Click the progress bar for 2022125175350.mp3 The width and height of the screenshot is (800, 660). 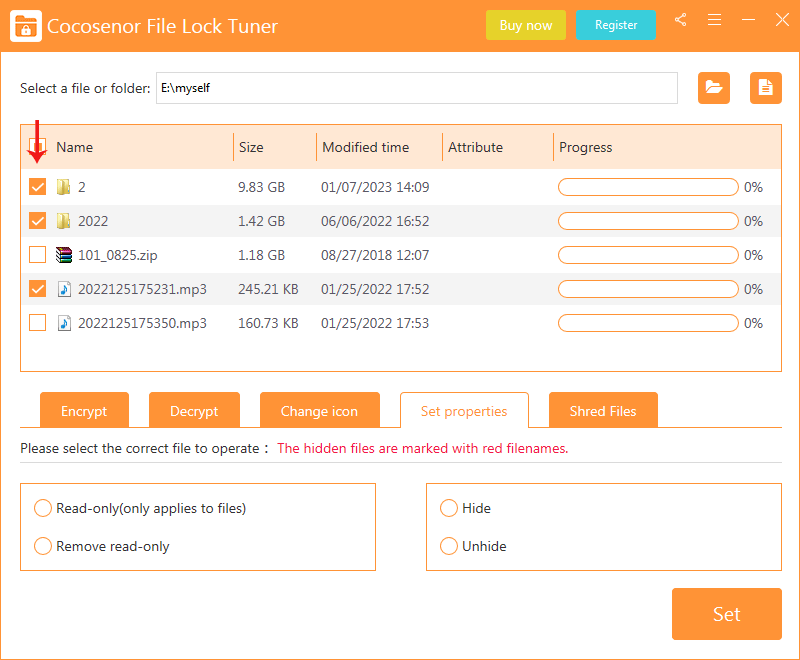coord(648,323)
